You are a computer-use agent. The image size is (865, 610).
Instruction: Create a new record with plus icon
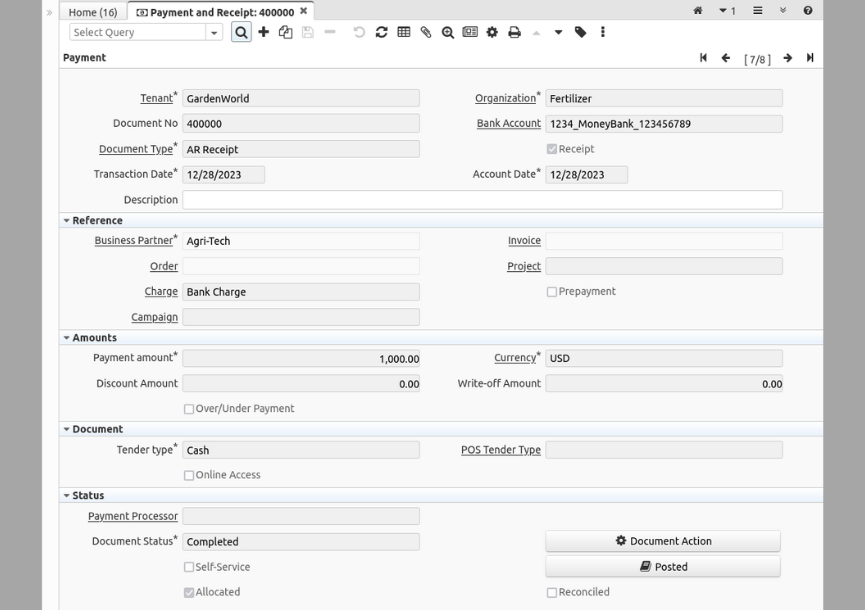pyautogui.click(x=264, y=32)
